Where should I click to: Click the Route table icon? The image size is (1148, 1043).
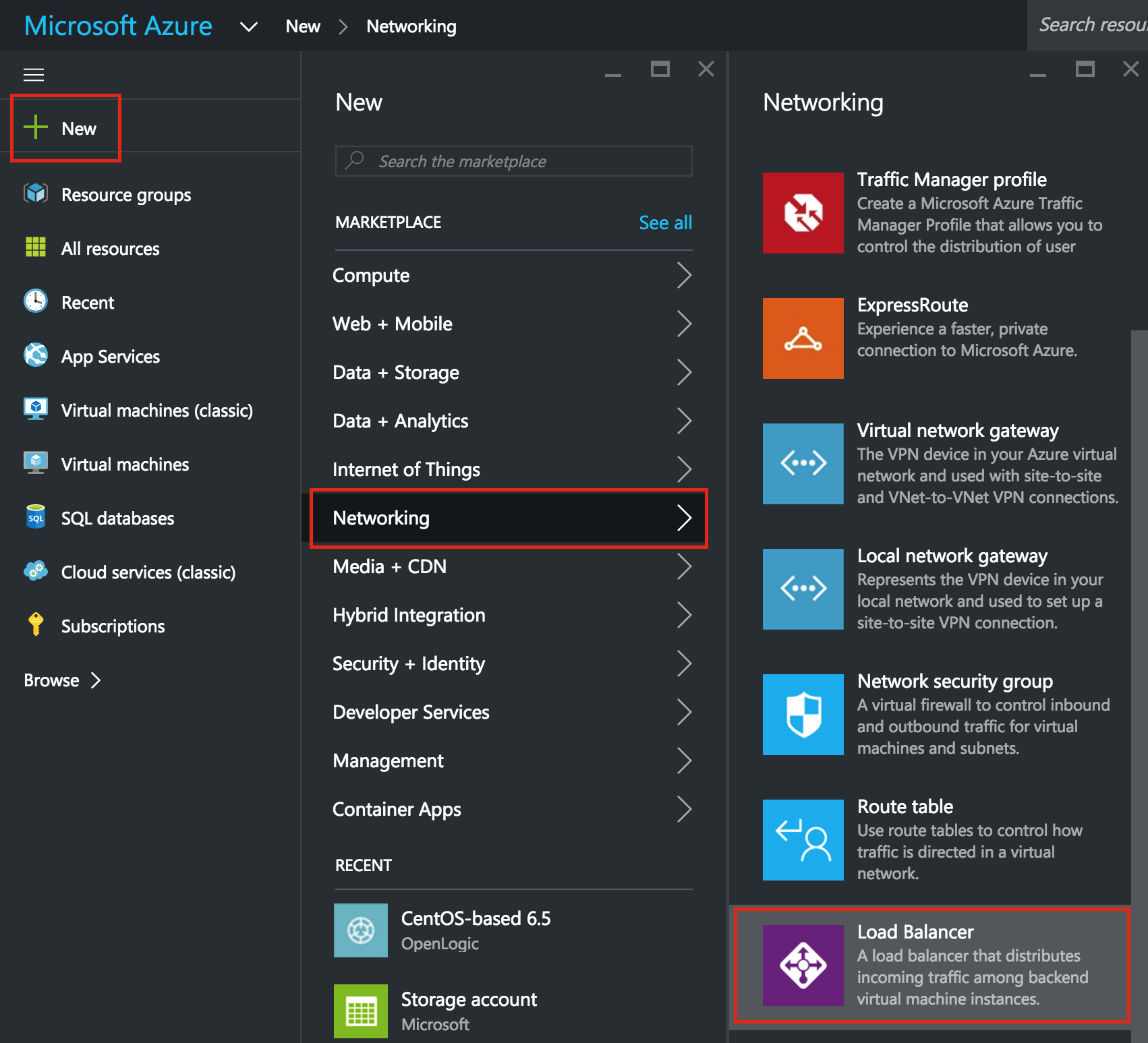tap(803, 840)
